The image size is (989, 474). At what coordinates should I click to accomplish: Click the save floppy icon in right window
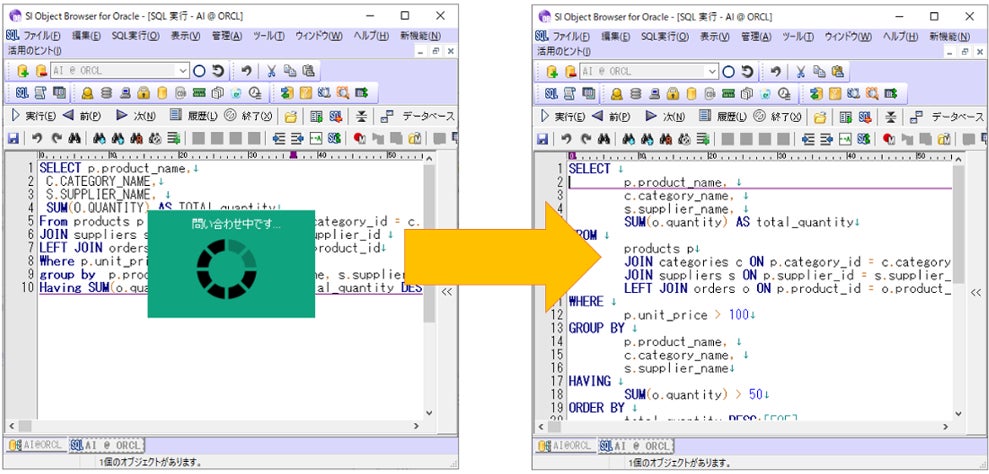pyautogui.click(x=542, y=138)
